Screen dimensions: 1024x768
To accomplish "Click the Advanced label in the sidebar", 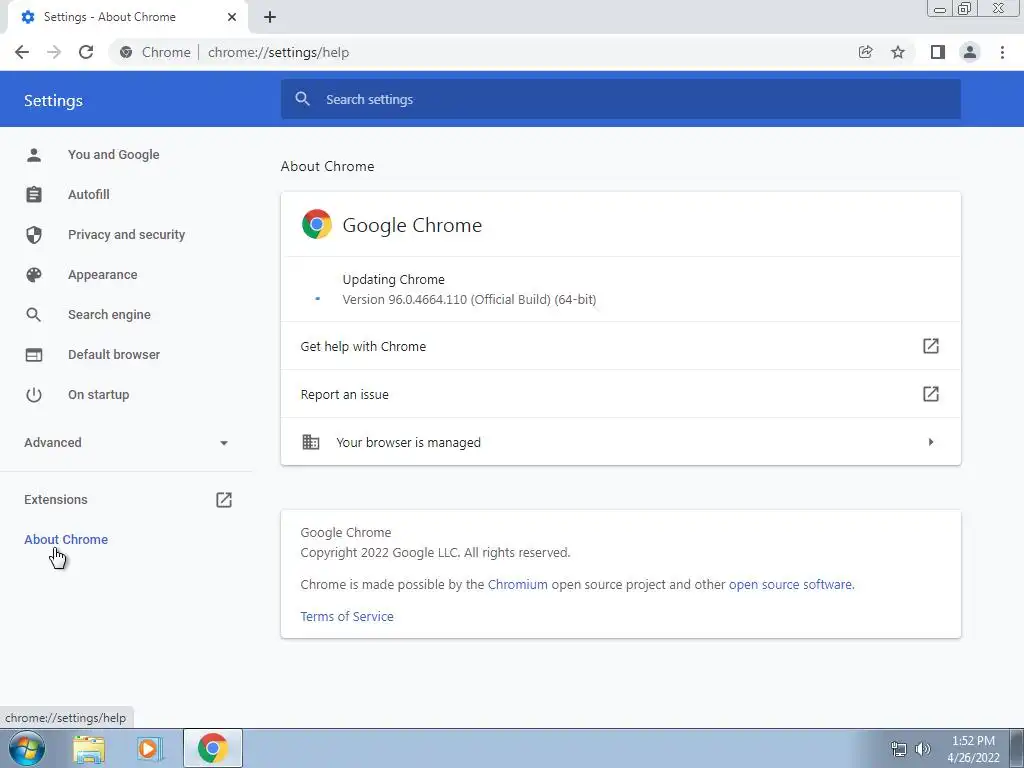I will pos(53,443).
